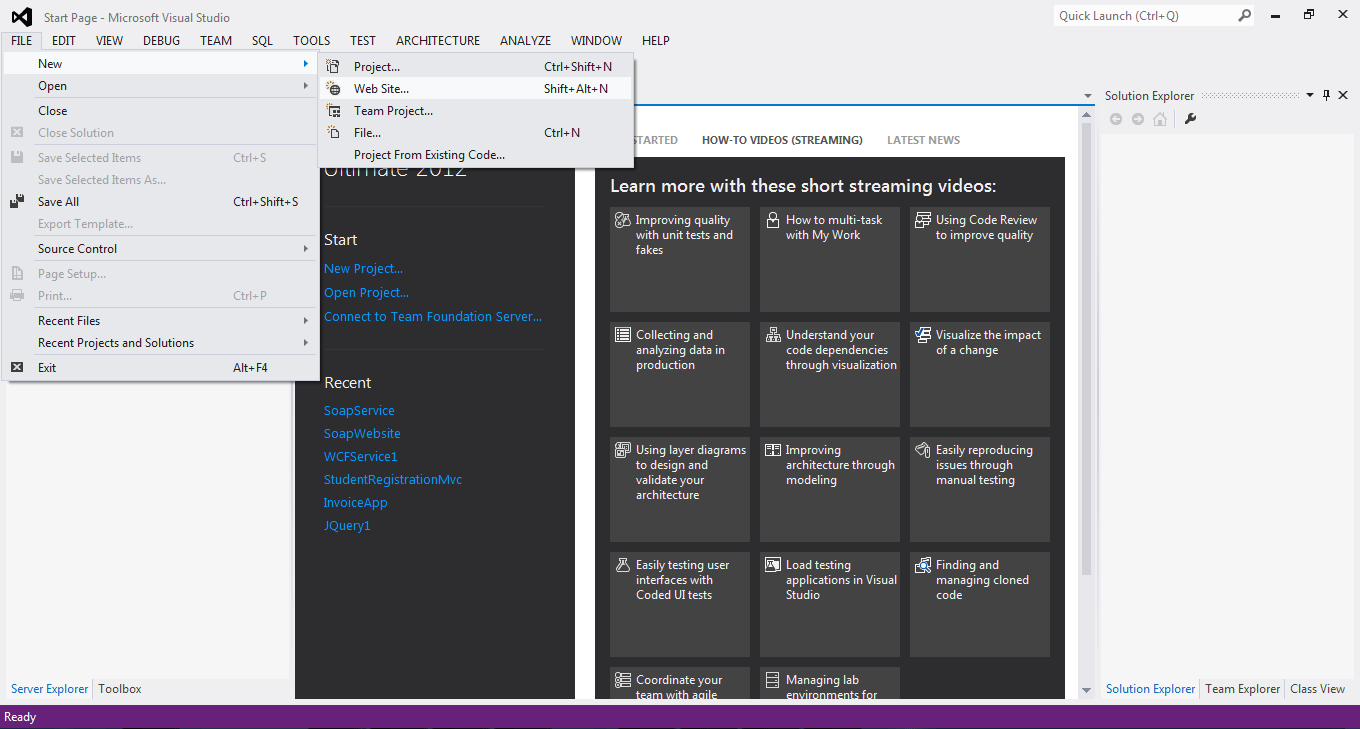This screenshot has height=729, width=1360.
Task: Switch to the Latest News tab
Action: click(923, 141)
